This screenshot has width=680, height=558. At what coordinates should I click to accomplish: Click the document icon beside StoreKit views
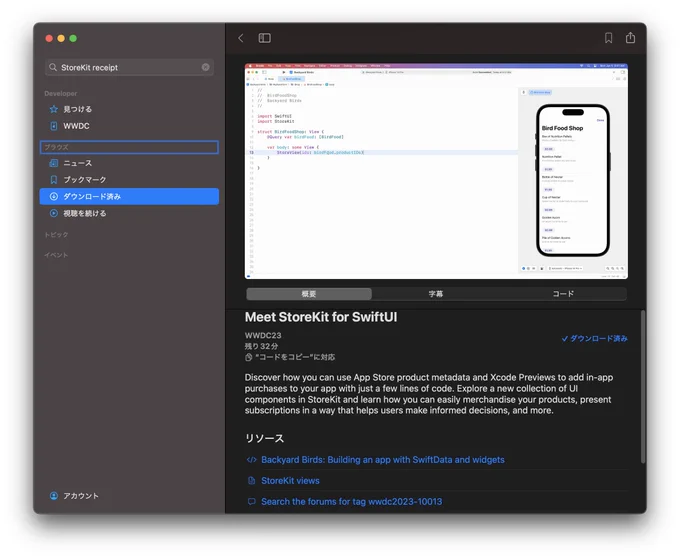tap(252, 481)
